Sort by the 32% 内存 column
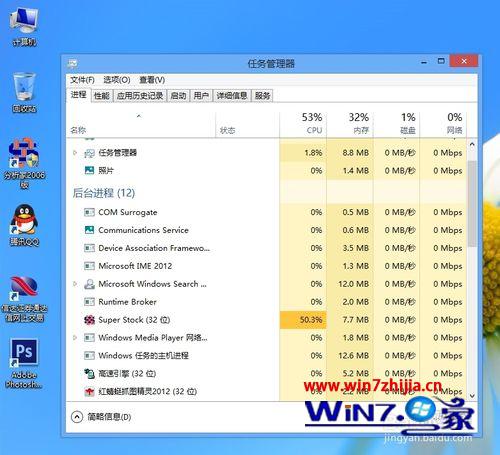500x455 pixels. 350,124
